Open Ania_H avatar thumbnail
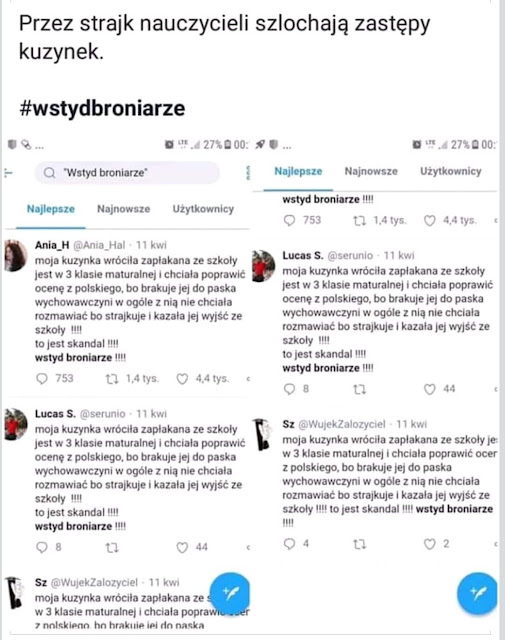Screen dimensions: 505x640 click(16, 256)
